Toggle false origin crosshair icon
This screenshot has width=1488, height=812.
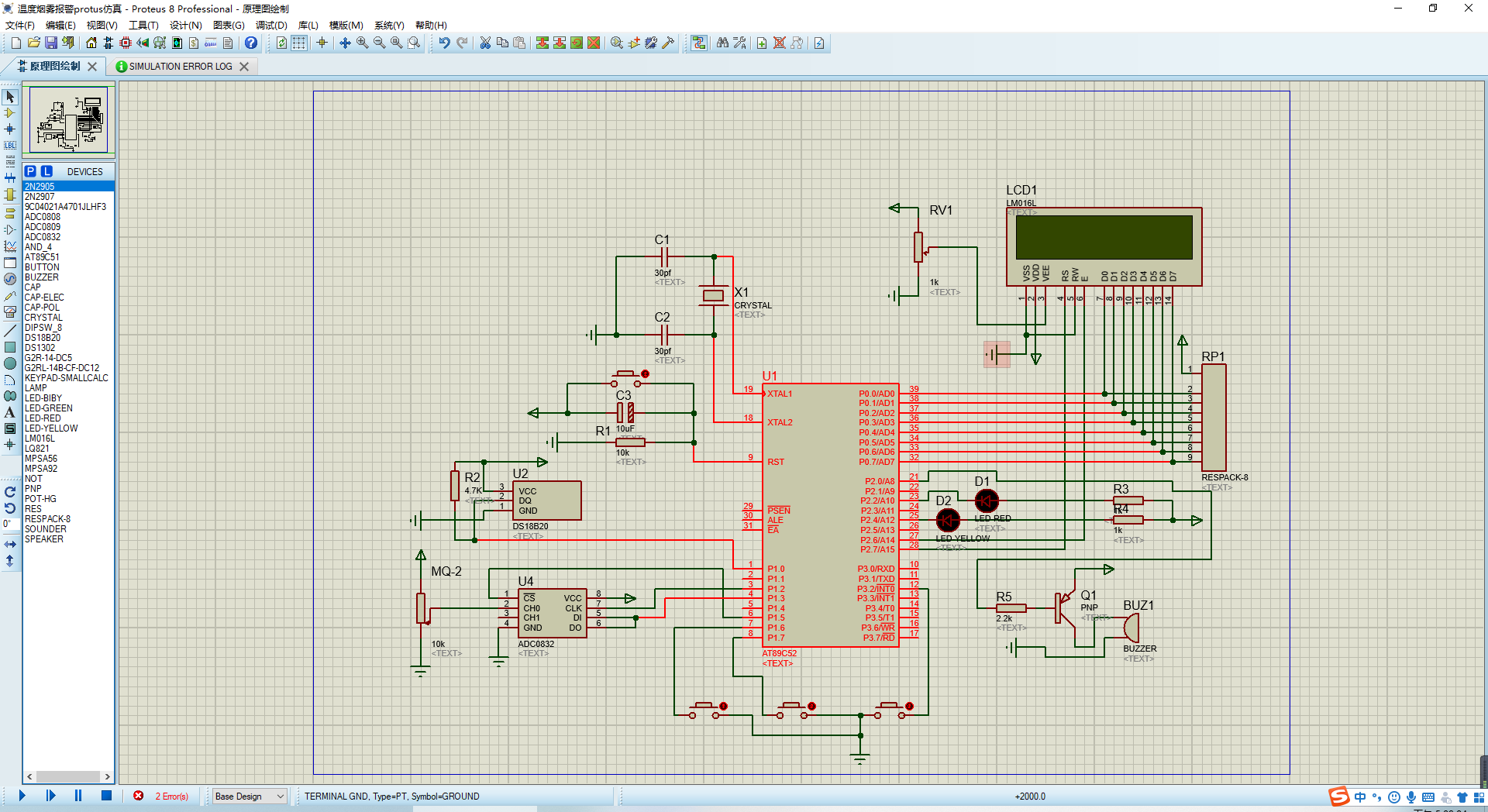(x=322, y=43)
